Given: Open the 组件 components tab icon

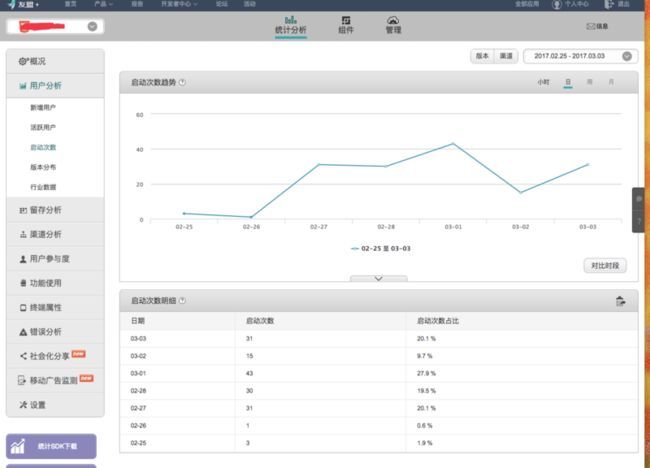Looking at the screenshot, I should (346, 20).
